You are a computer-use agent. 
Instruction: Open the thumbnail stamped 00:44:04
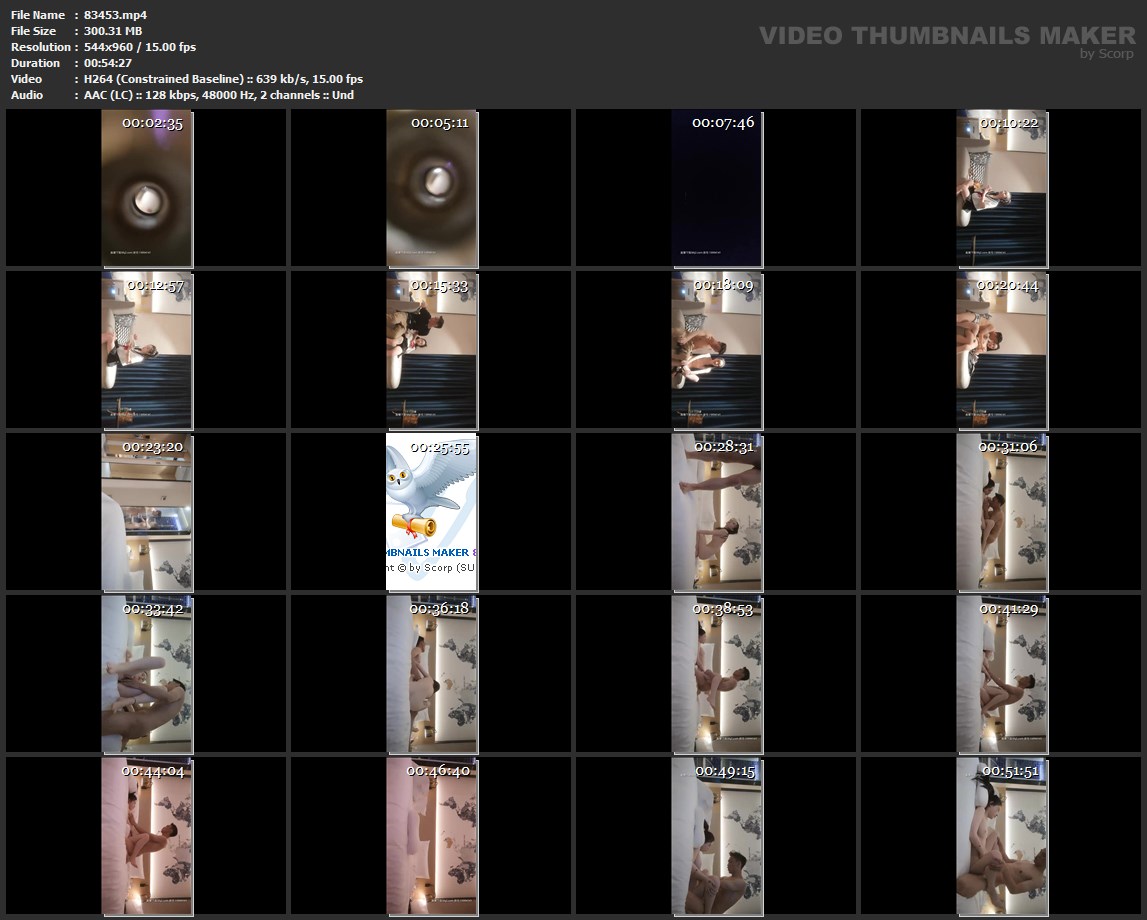tap(147, 837)
